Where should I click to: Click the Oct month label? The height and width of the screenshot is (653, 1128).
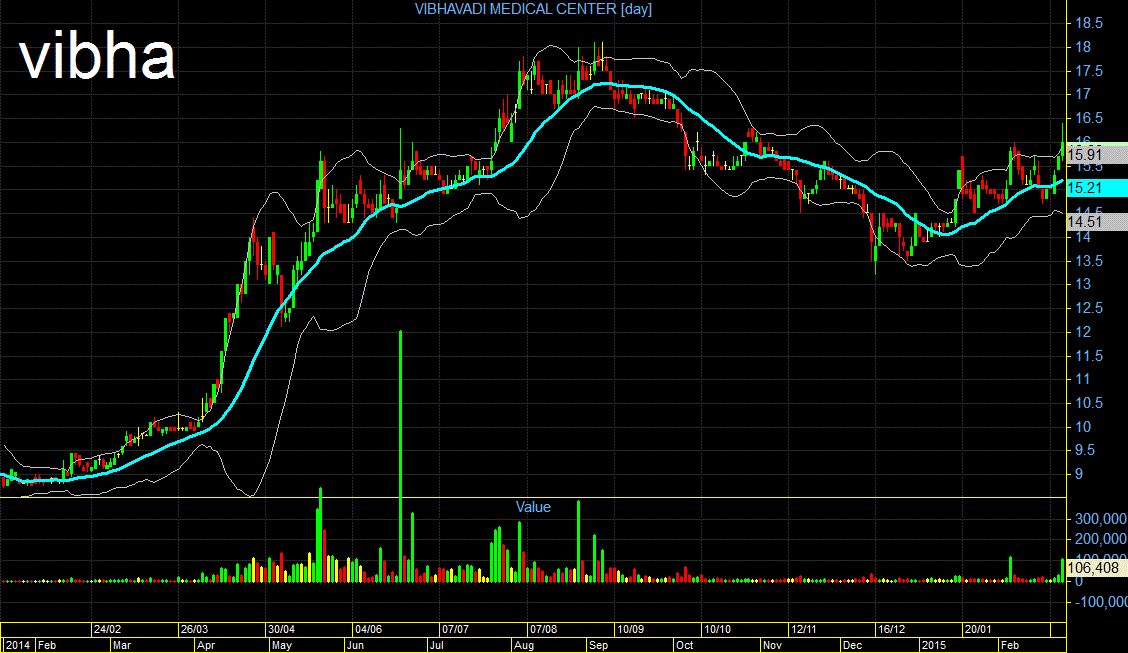point(684,645)
